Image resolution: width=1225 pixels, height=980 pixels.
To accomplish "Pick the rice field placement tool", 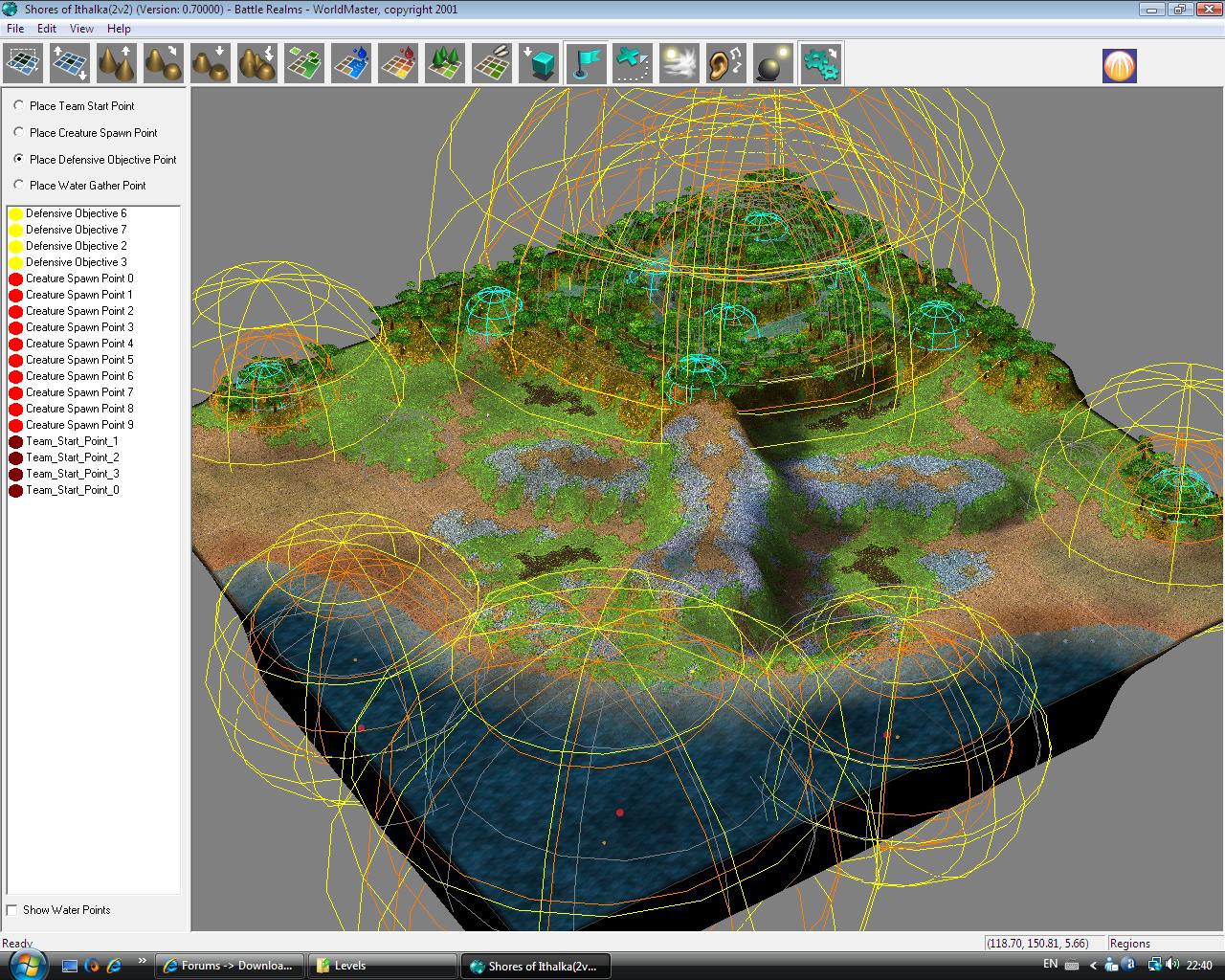I will (492, 64).
